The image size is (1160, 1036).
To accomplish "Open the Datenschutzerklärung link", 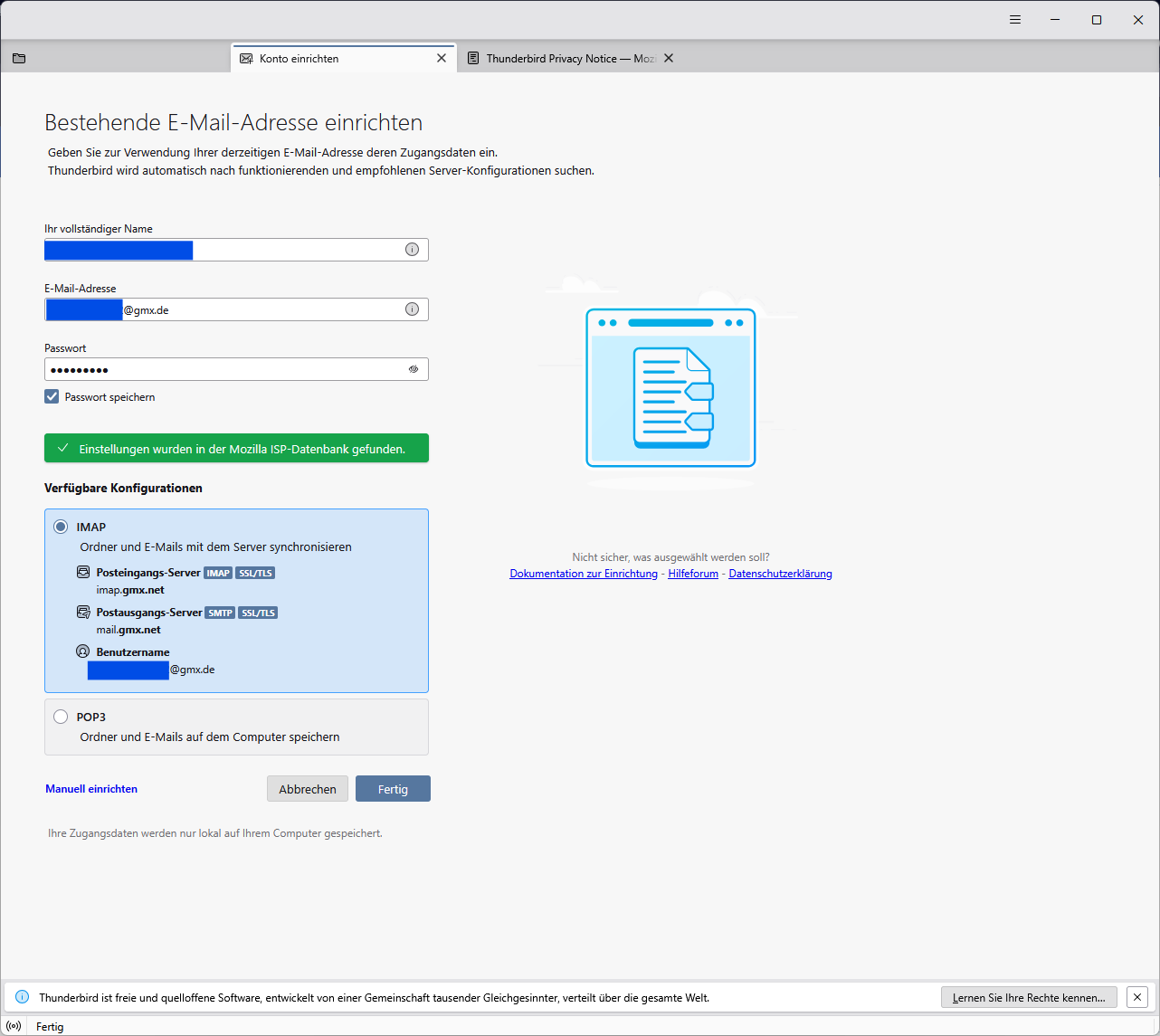I will 780,574.
